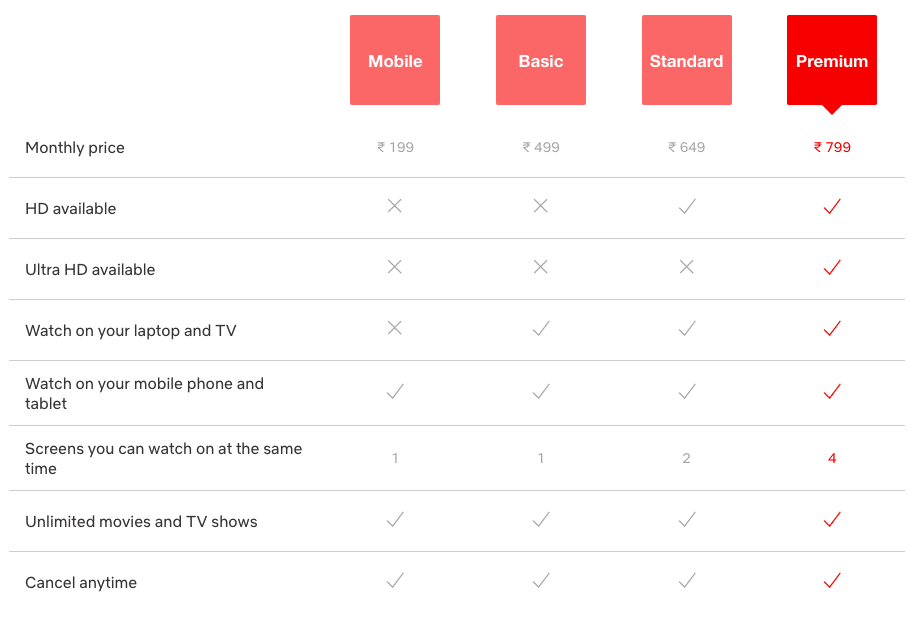
Task: Click Mobile's Unlimited movies checkmark
Action: (x=395, y=519)
